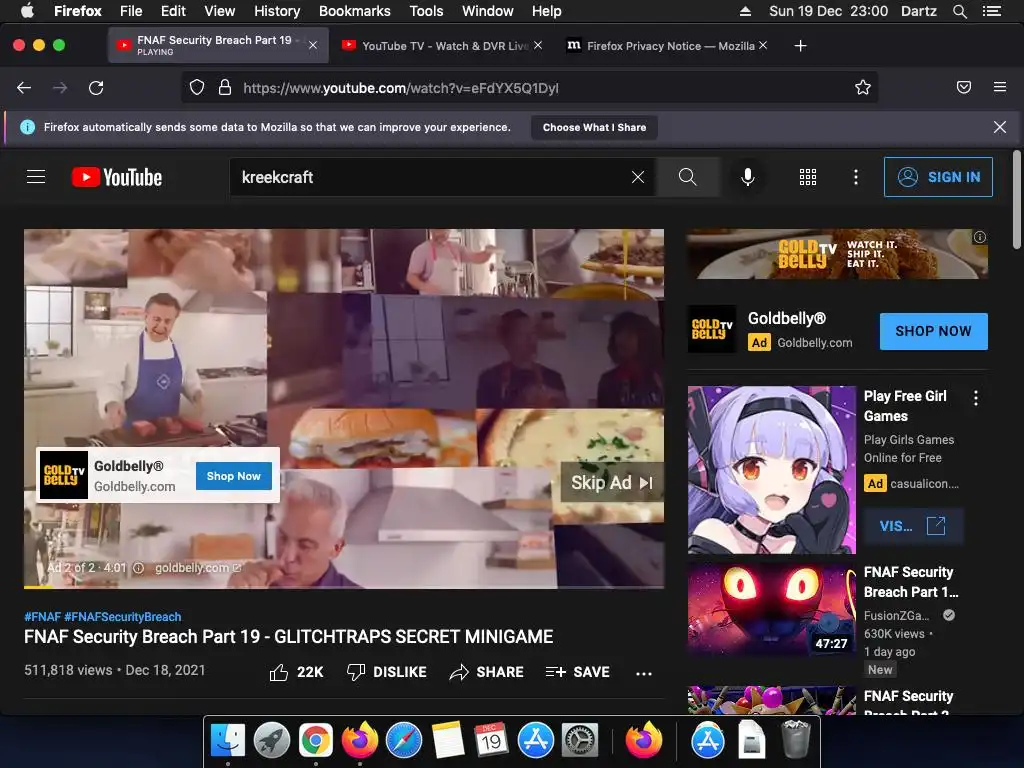The height and width of the screenshot is (768, 1024).
Task: Open the Tools menu
Action: click(426, 11)
